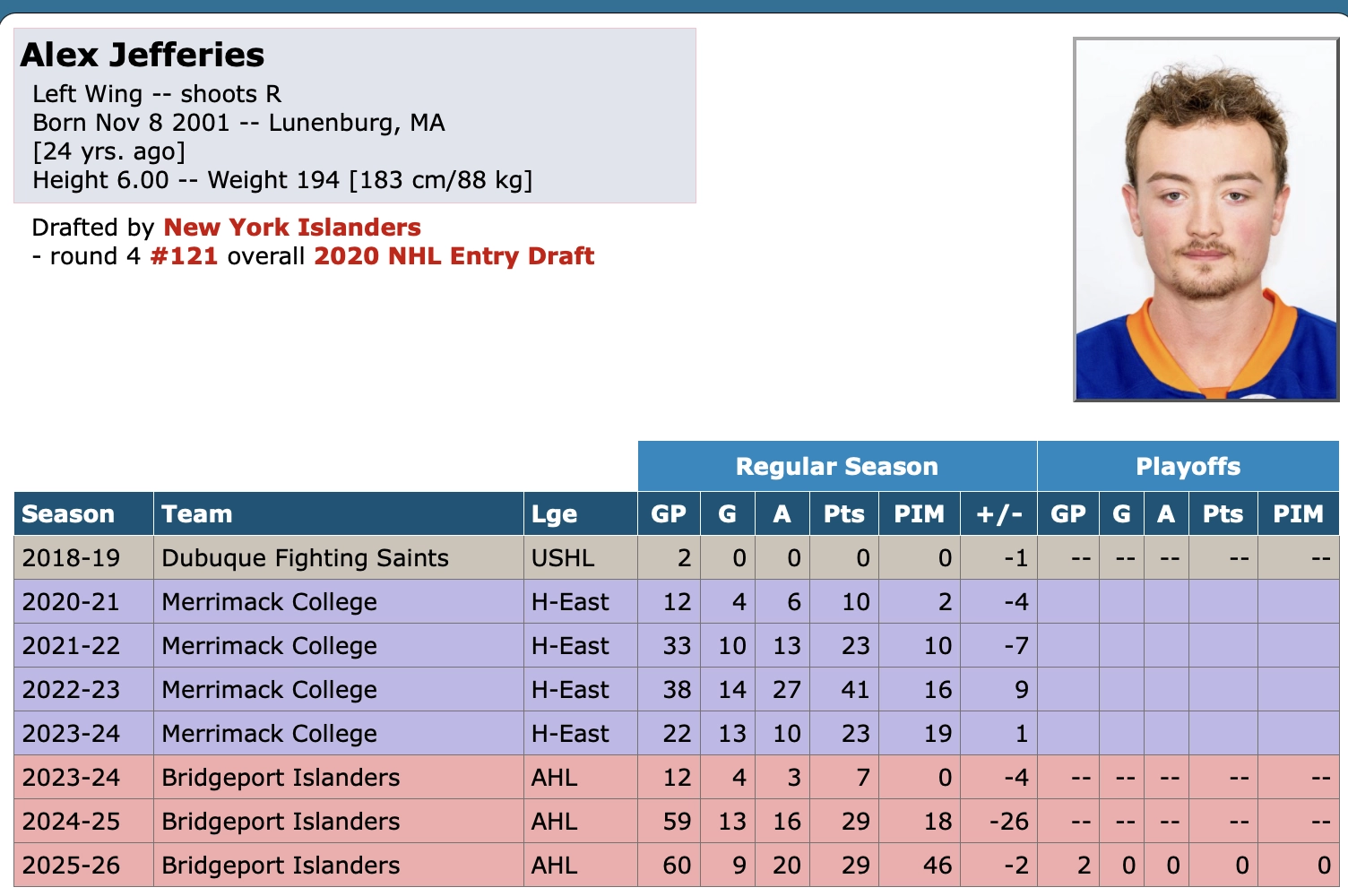Select Dubuque Fighting Saints team entry

tap(305, 558)
